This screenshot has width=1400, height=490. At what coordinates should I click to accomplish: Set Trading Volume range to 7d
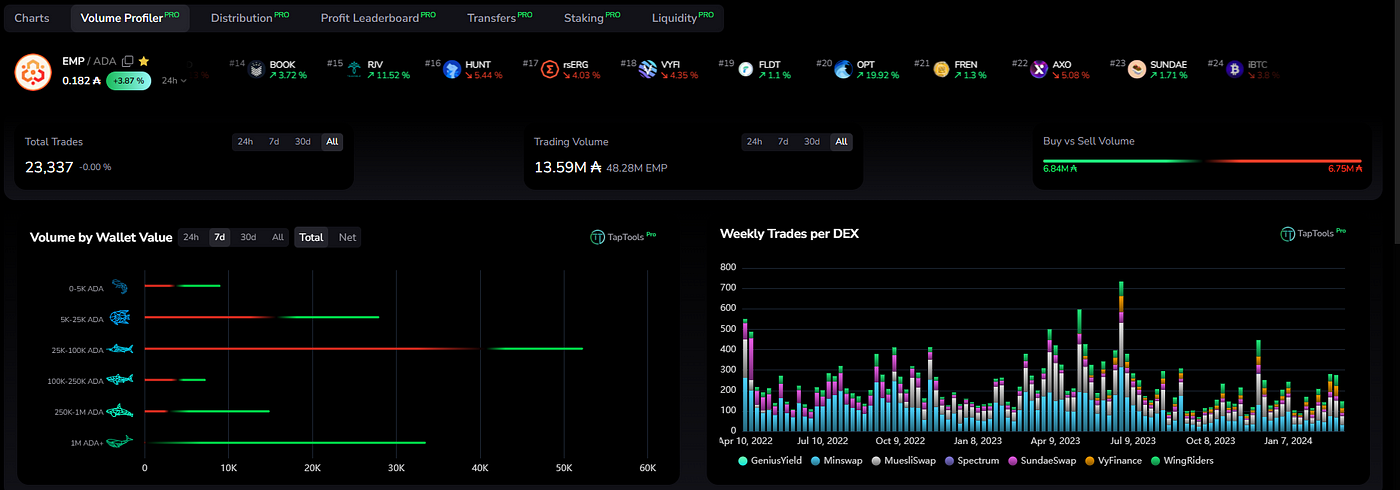783,142
